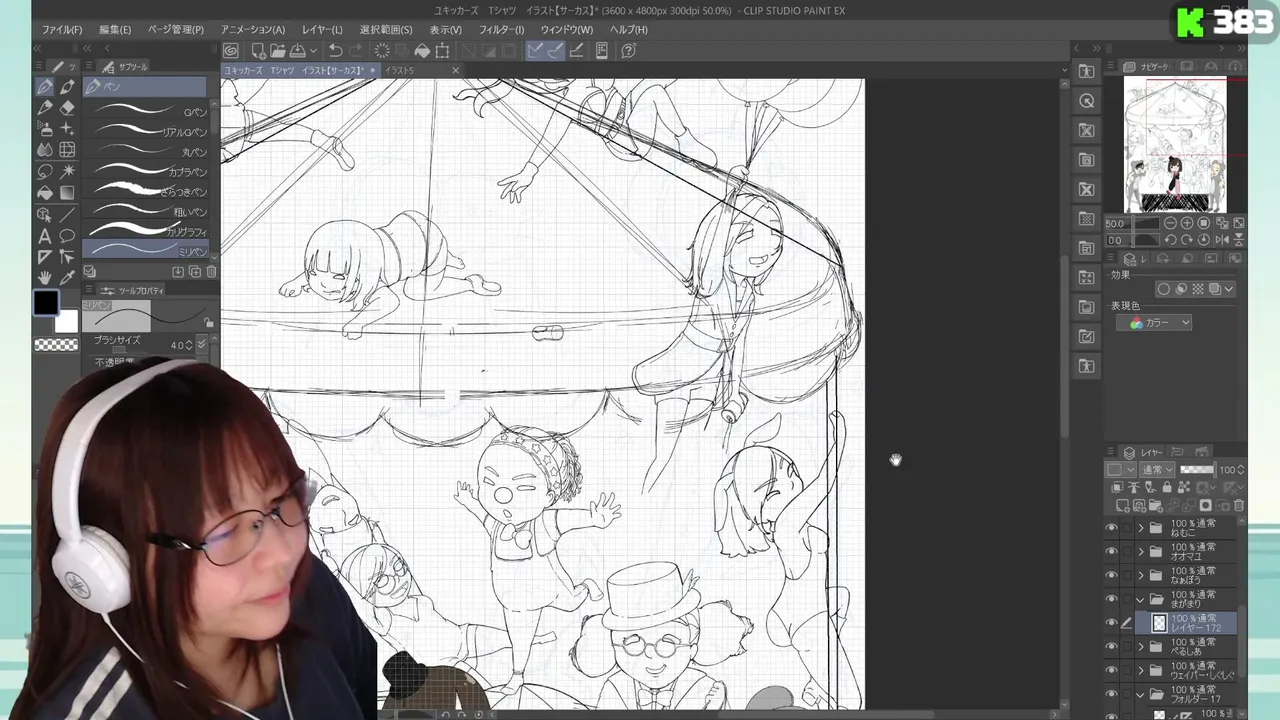Toggle Snap to special ruler in command bar
The image size is (1280, 720).
(555, 51)
